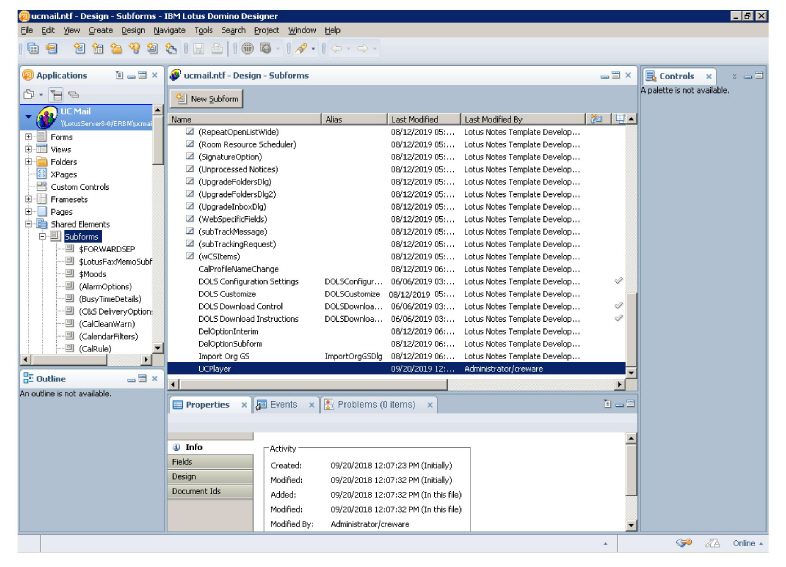The width and height of the screenshot is (786, 567).
Task: Open the Create menu
Action: 100,30
